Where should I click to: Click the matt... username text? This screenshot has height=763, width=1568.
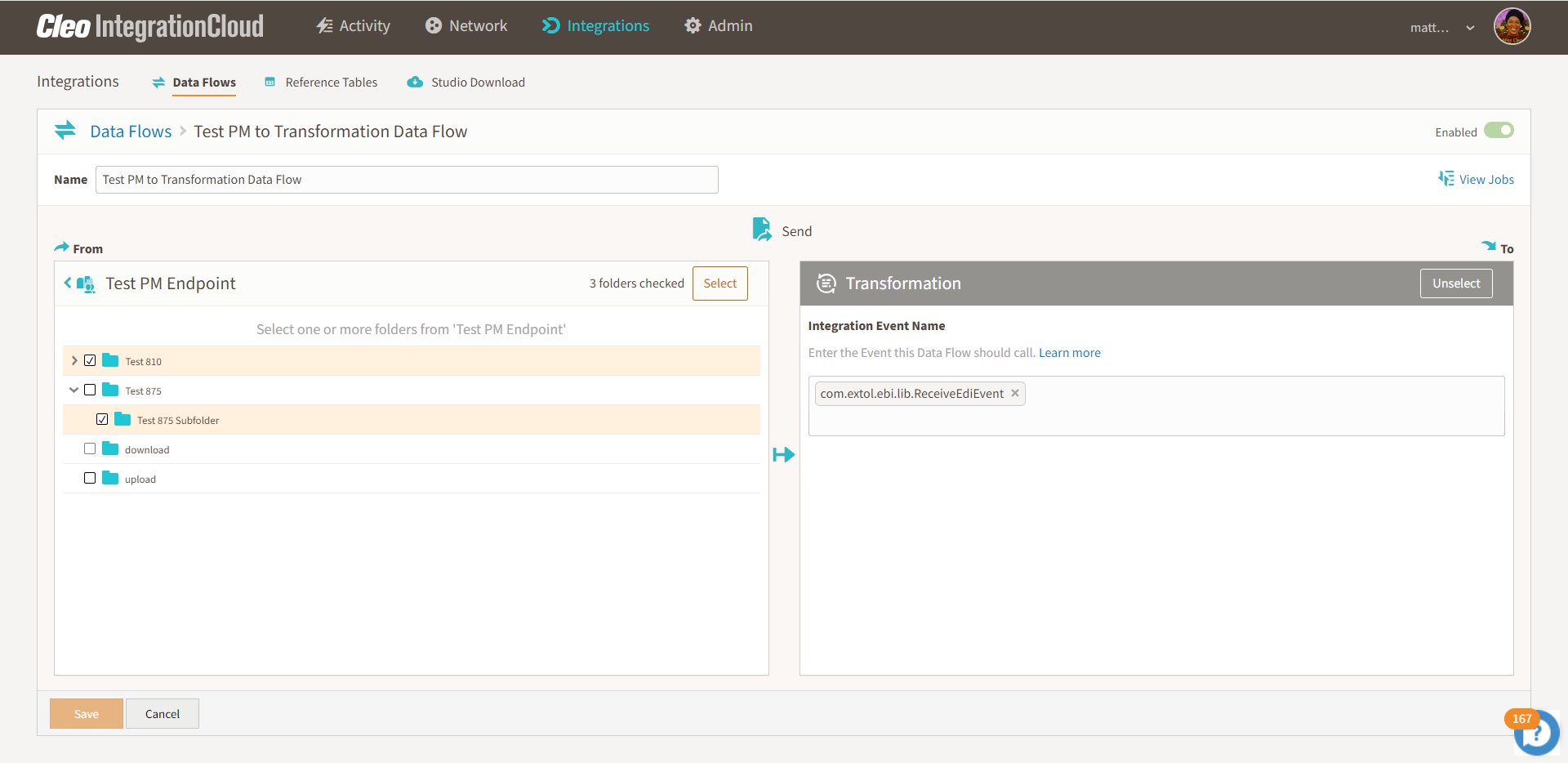tap(1429, 28)
